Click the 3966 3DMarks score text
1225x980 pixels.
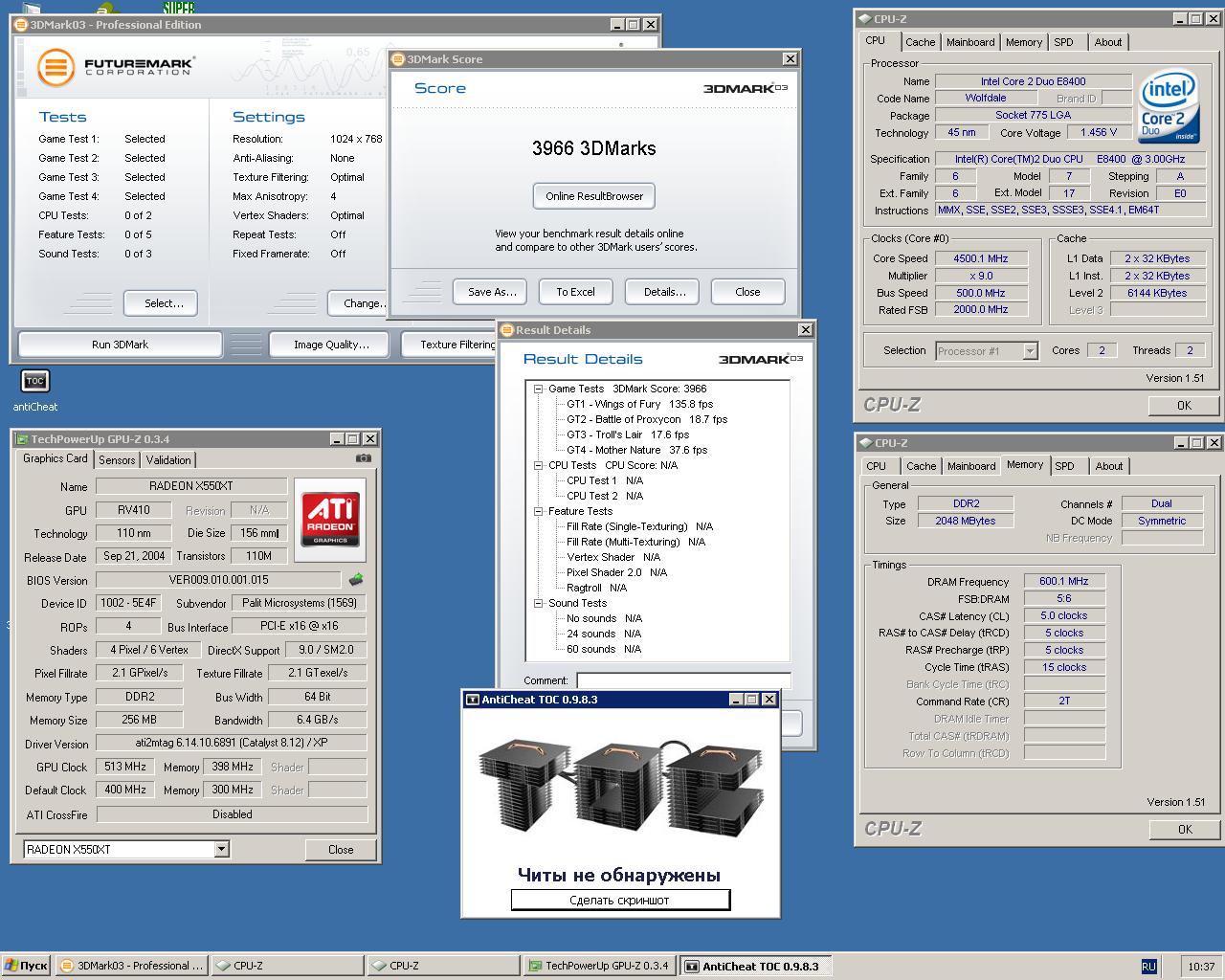pos(593,148)
